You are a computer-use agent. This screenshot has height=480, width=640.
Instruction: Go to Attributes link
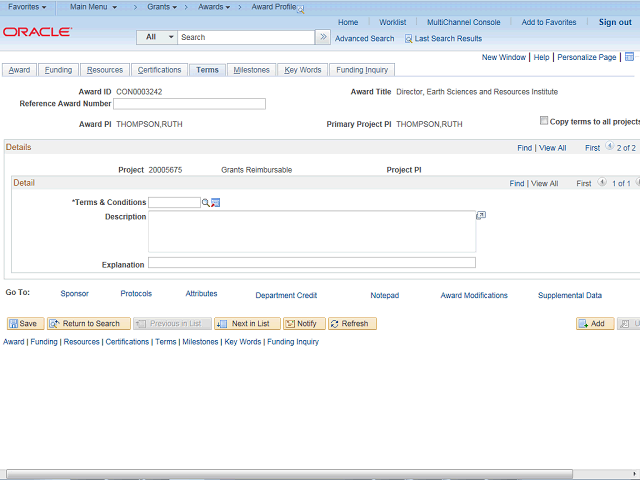point(201,293)
